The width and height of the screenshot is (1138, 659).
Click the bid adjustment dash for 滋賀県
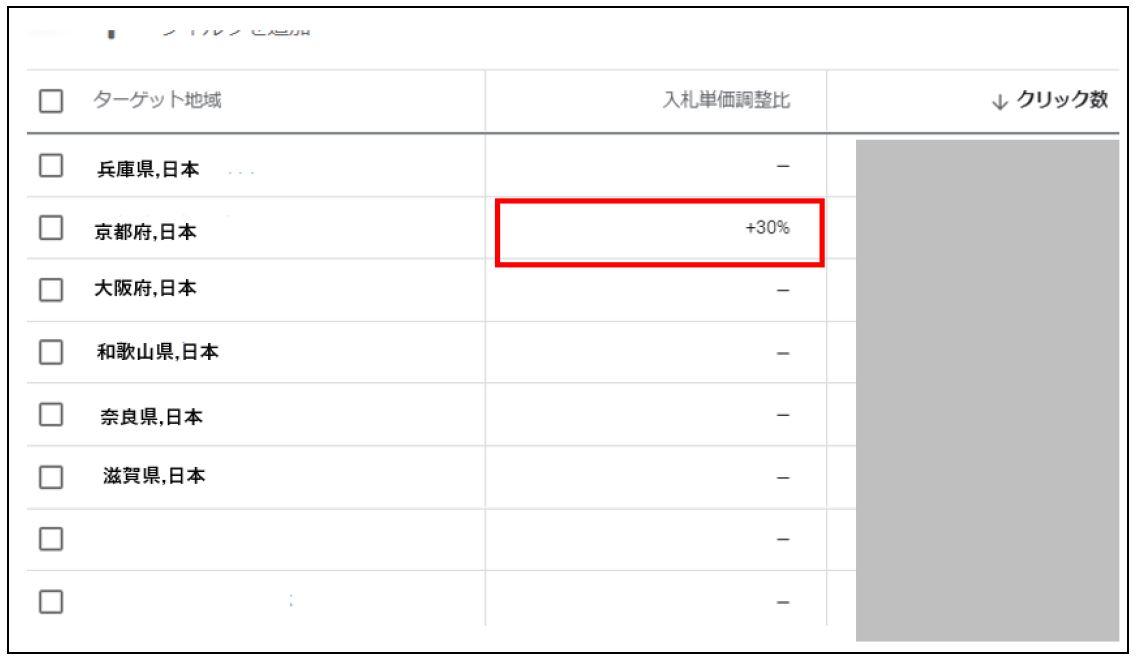[783, 478]
